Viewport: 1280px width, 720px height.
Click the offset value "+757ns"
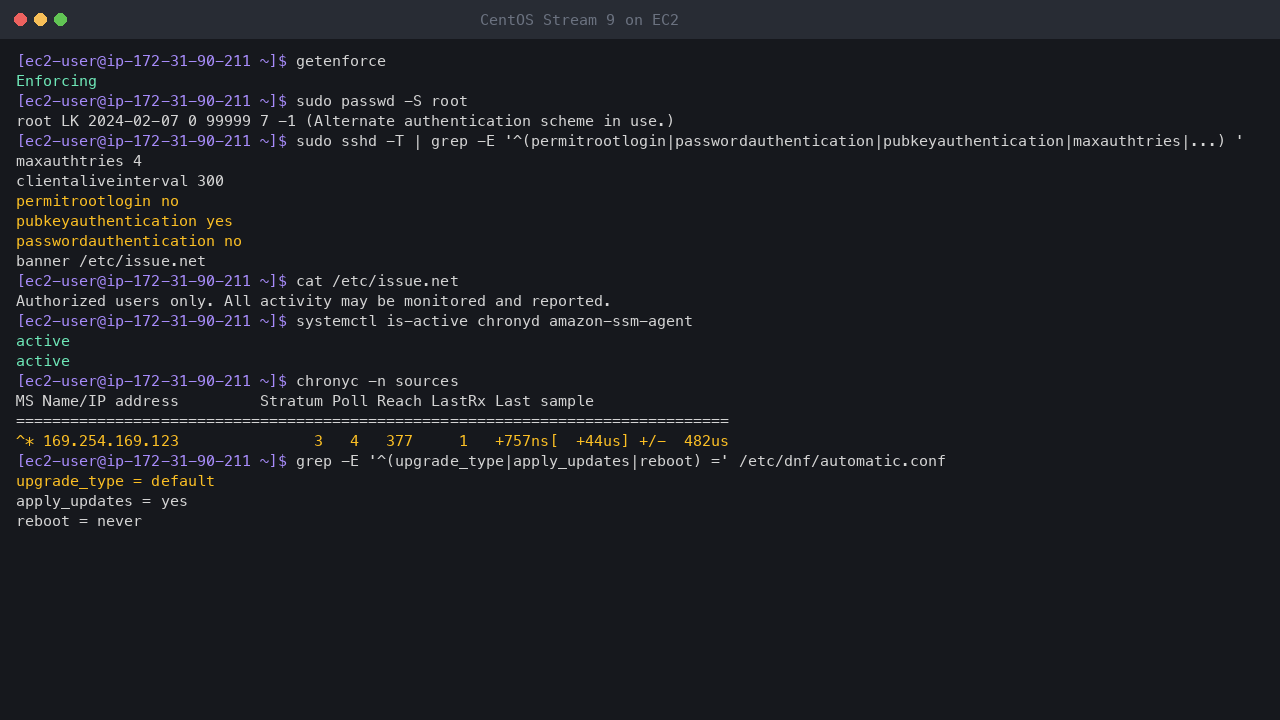click(522, 441)
